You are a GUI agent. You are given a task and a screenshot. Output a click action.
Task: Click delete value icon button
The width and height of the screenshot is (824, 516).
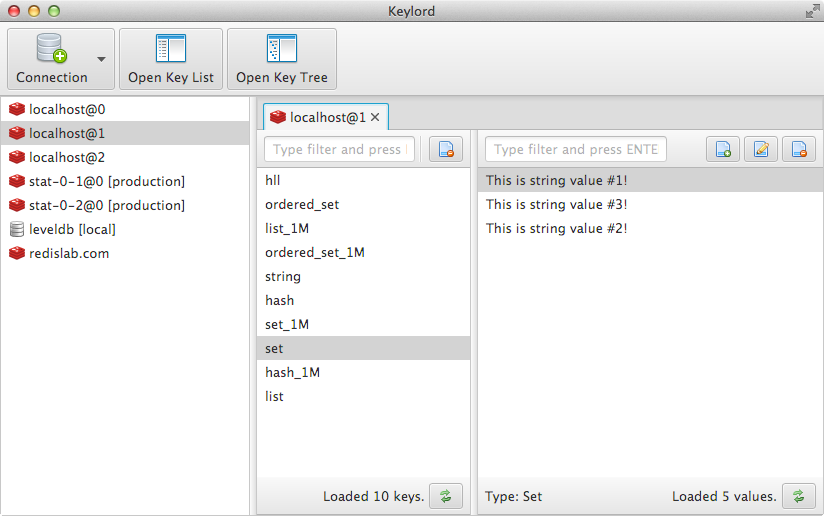(799, 149)
